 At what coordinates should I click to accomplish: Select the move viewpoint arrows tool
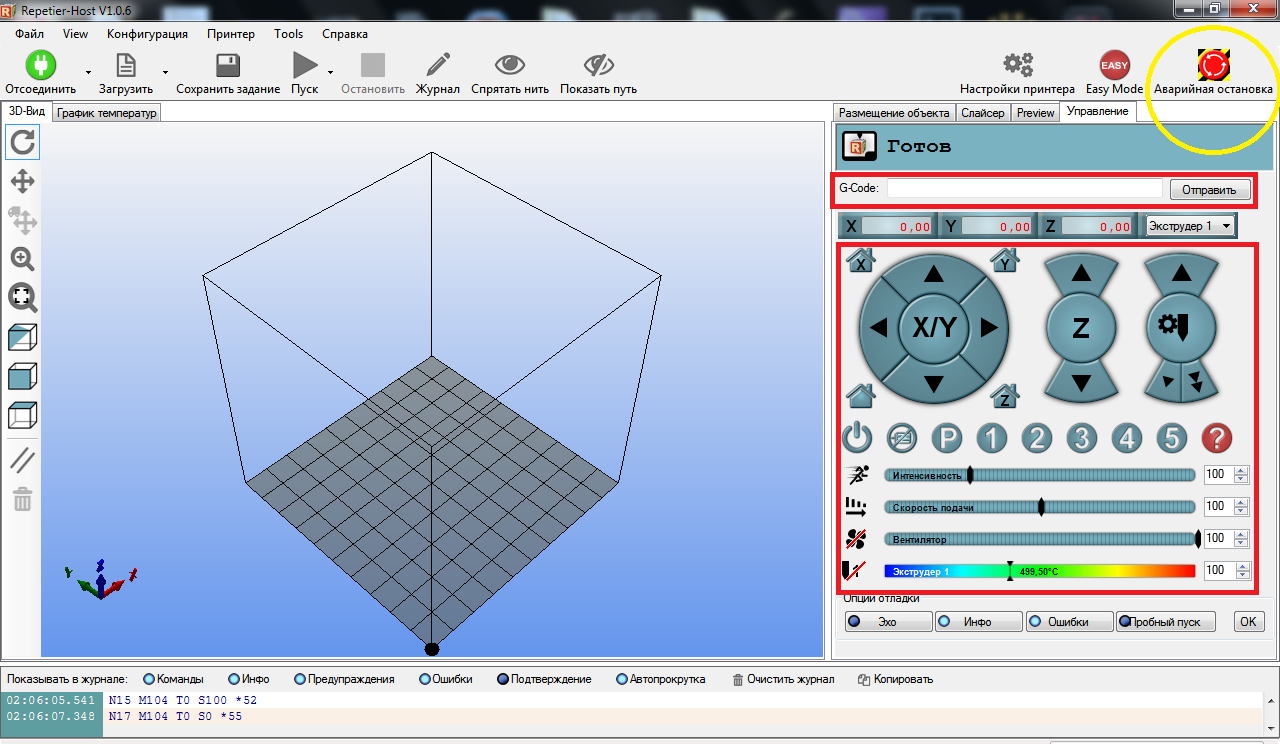(x=23, y=181)
